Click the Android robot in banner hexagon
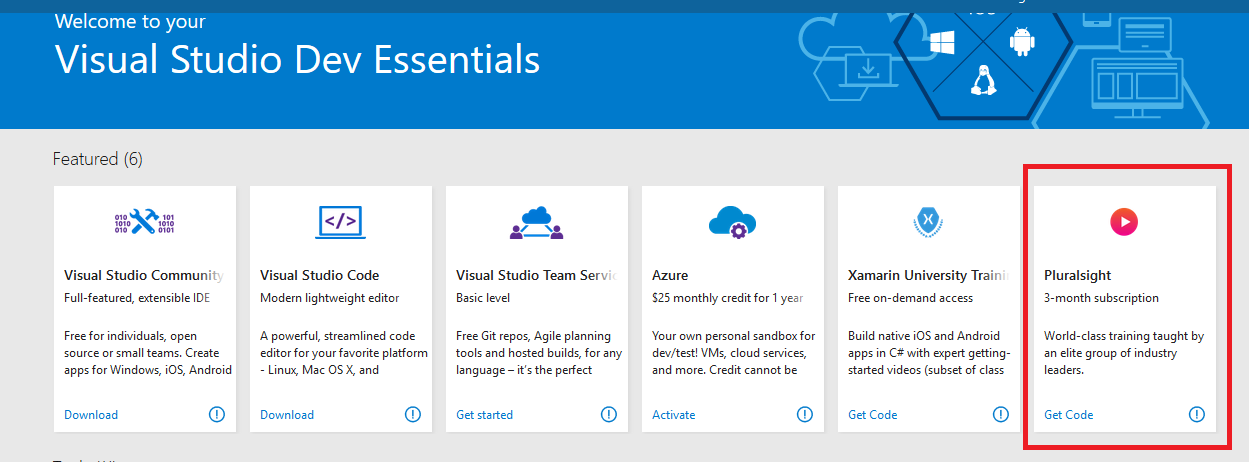This screenshot has height=462, width=1249. tap(1021, 42)
